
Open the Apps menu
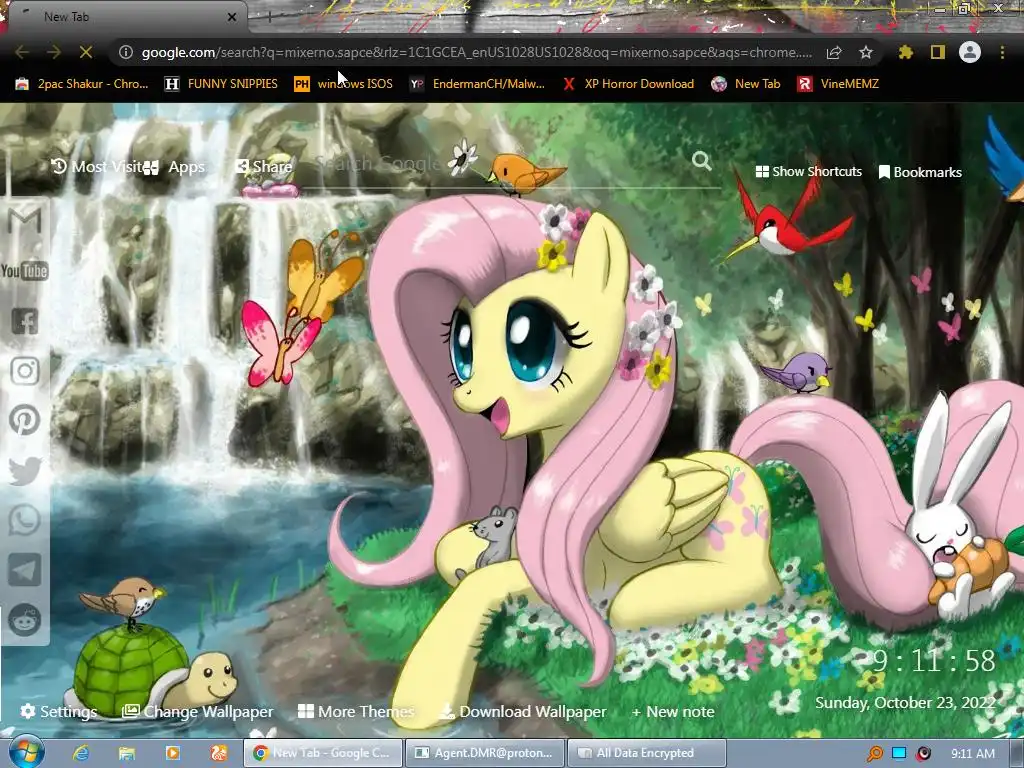(x=174, y=167)
